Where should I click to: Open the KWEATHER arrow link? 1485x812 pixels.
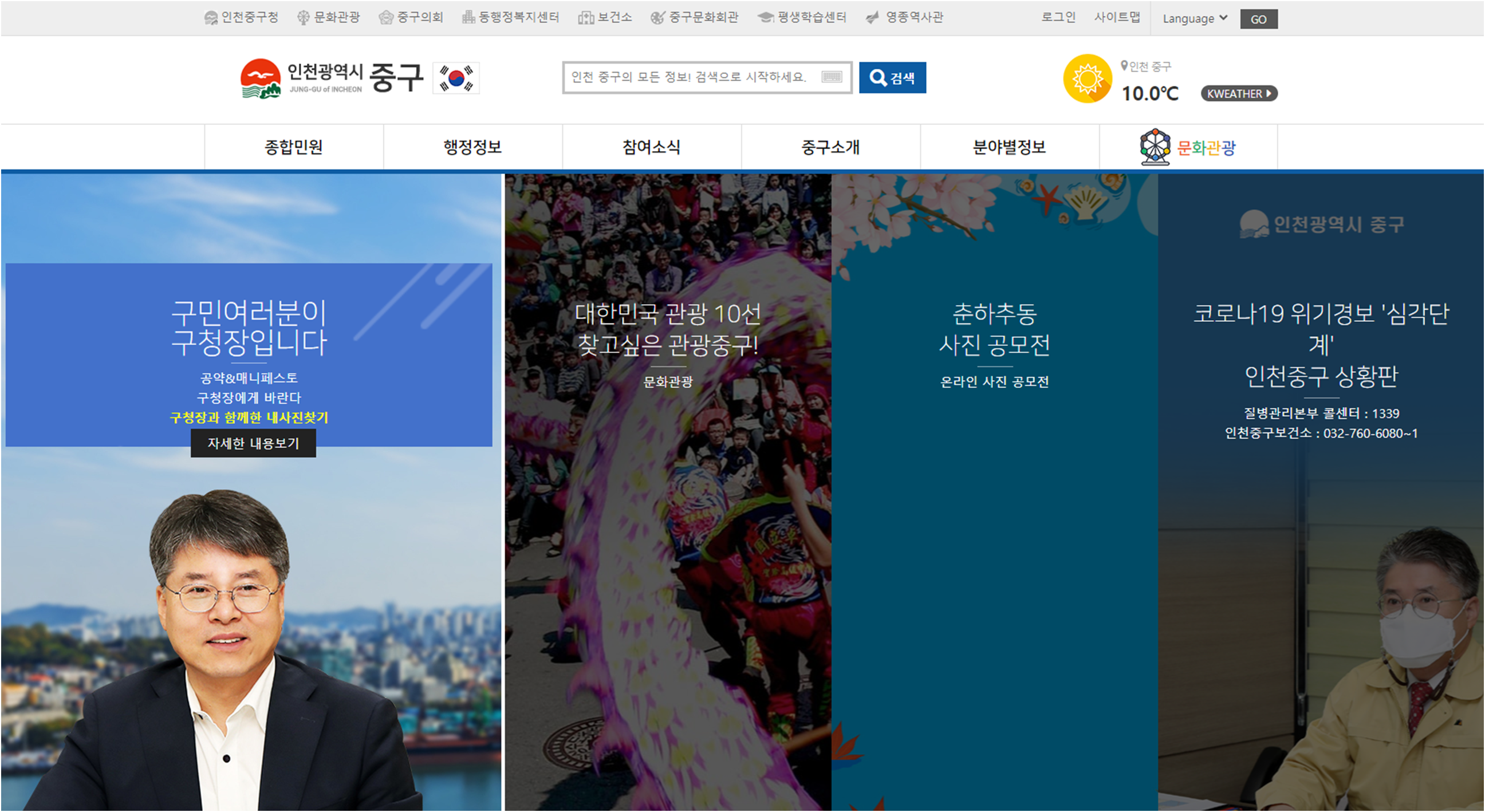coord(1239,93)
